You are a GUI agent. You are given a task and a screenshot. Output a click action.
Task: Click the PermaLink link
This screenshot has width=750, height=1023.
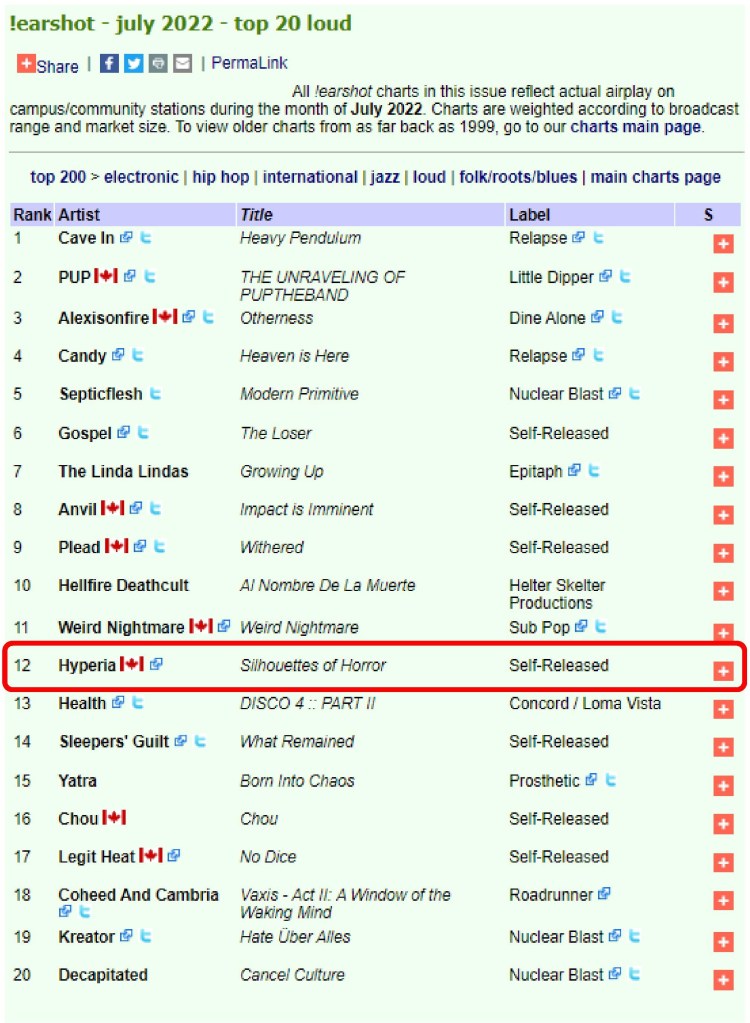coord(249,63)
